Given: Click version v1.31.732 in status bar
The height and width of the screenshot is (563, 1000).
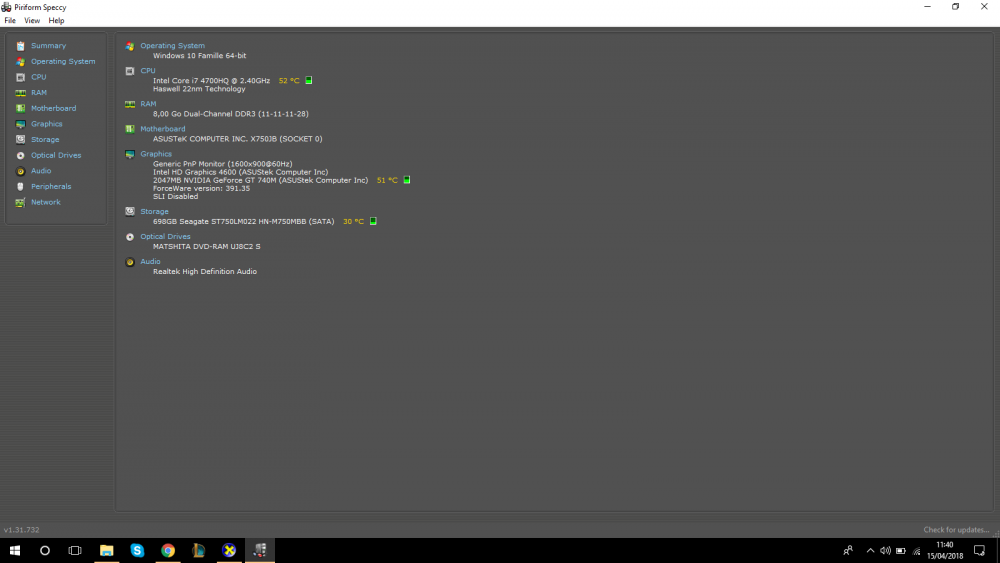Looking at the screenshot, I should (x=22, y=530).
